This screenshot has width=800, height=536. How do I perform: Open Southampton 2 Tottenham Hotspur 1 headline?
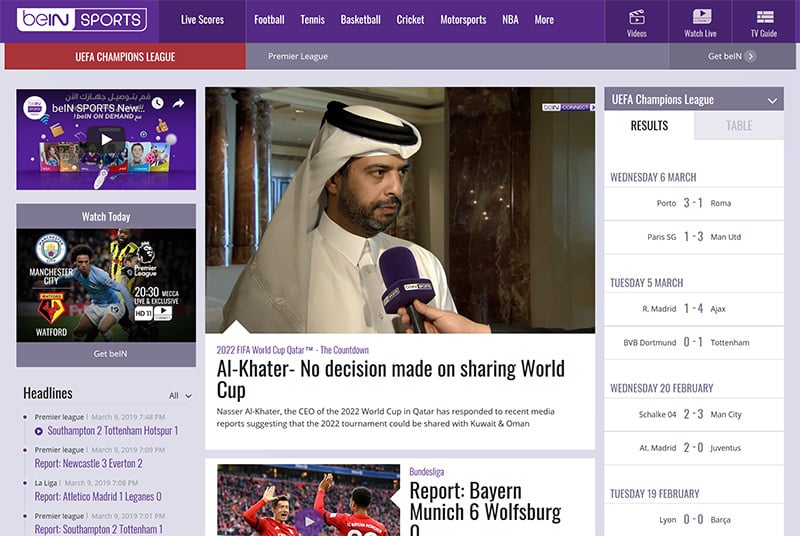point(113,431)
